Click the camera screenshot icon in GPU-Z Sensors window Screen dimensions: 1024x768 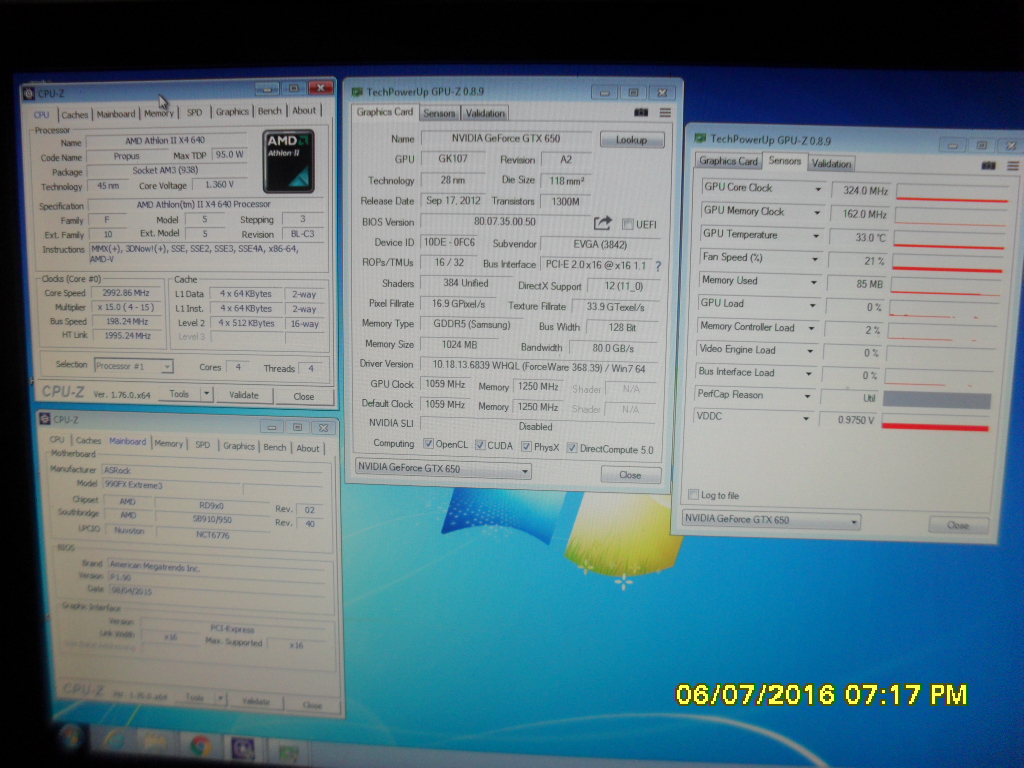(x=988, y=165)
